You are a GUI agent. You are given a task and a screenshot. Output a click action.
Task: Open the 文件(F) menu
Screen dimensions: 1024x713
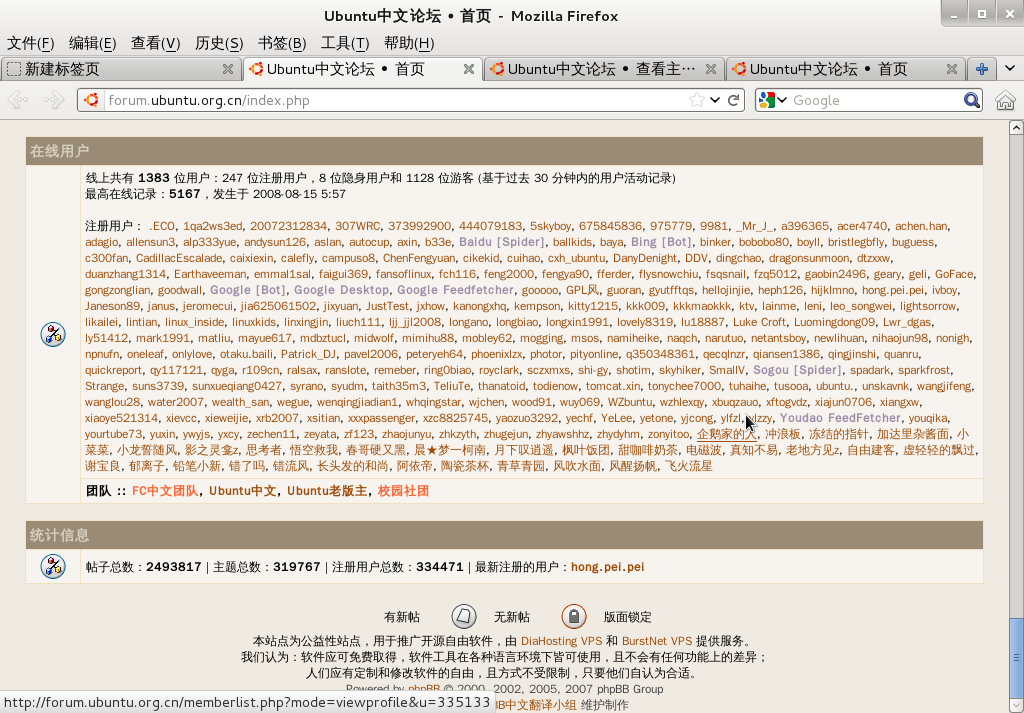pyautogui.click(x=31, y=43)
